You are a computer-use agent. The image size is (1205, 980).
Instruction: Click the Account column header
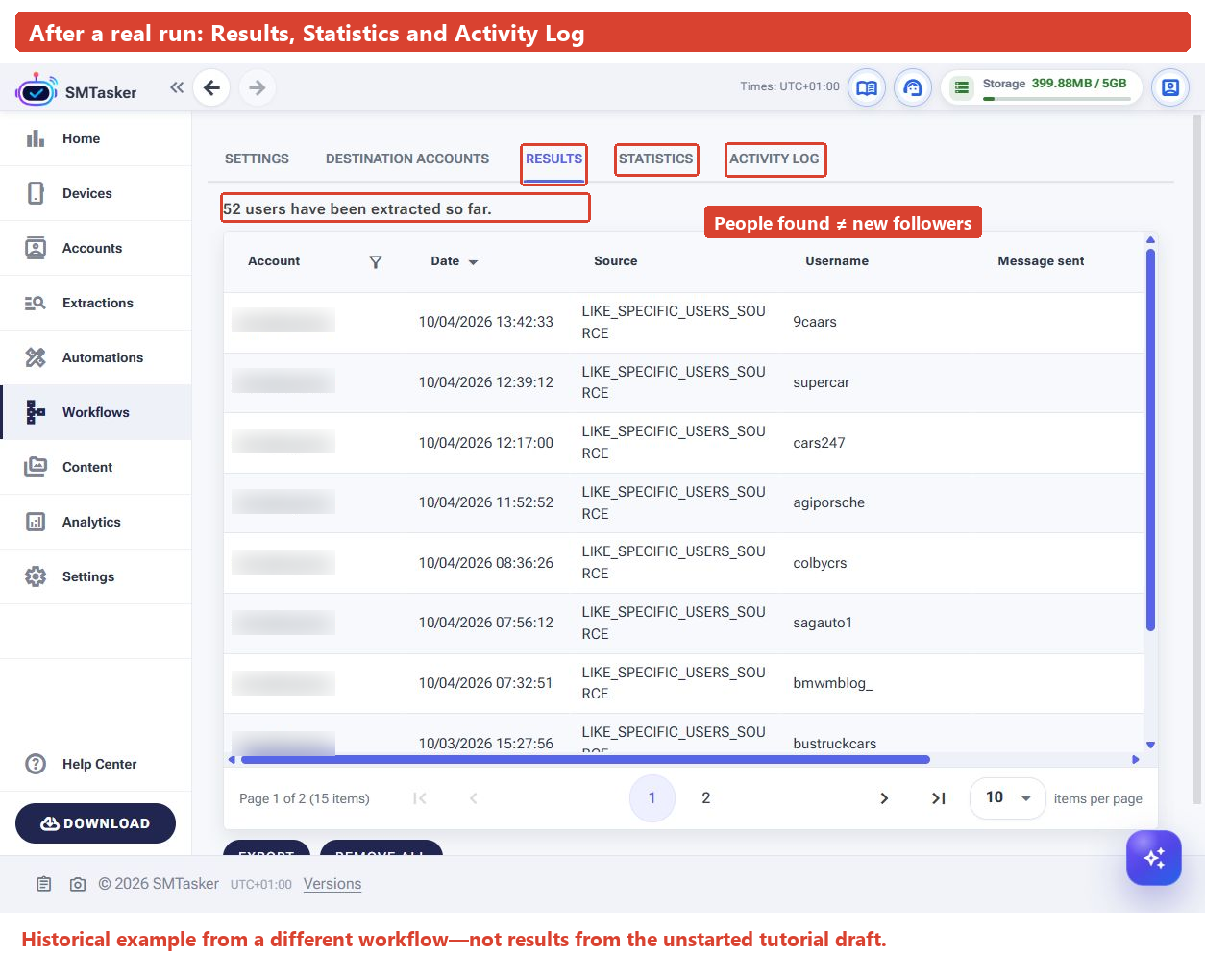tap(274, 261)
